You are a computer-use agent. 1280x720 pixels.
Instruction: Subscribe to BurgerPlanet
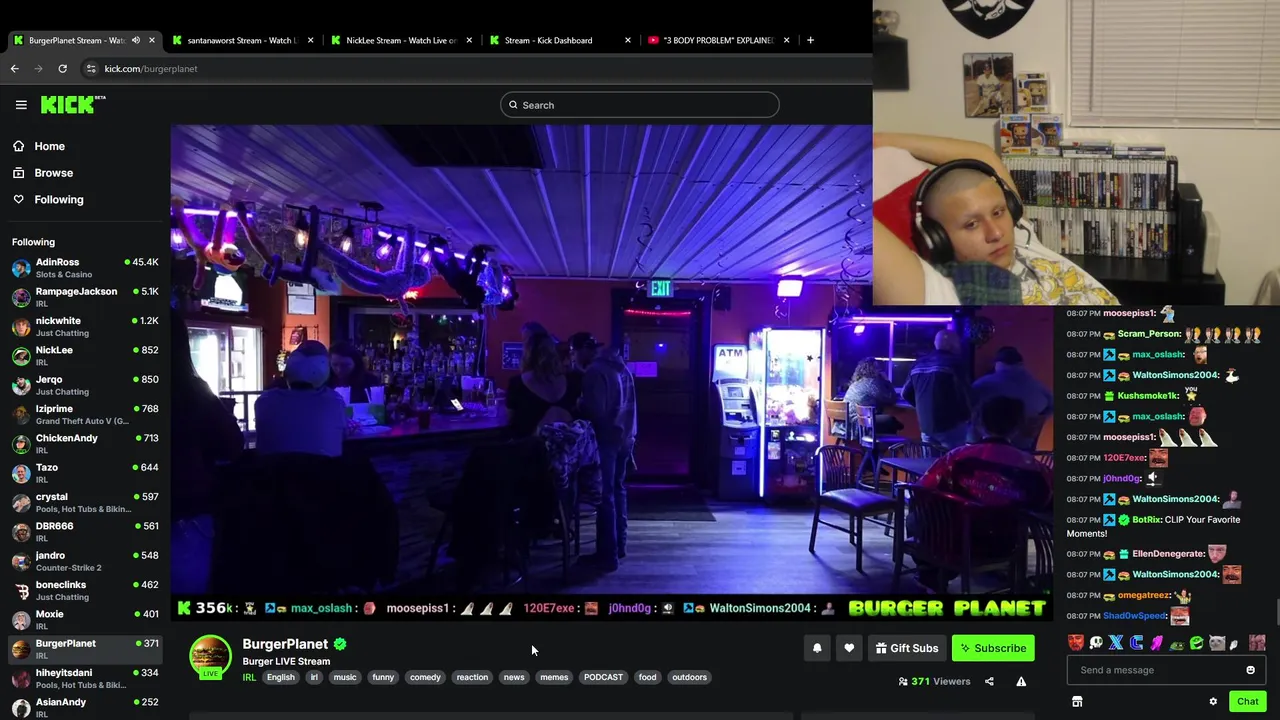coord(993,648)
